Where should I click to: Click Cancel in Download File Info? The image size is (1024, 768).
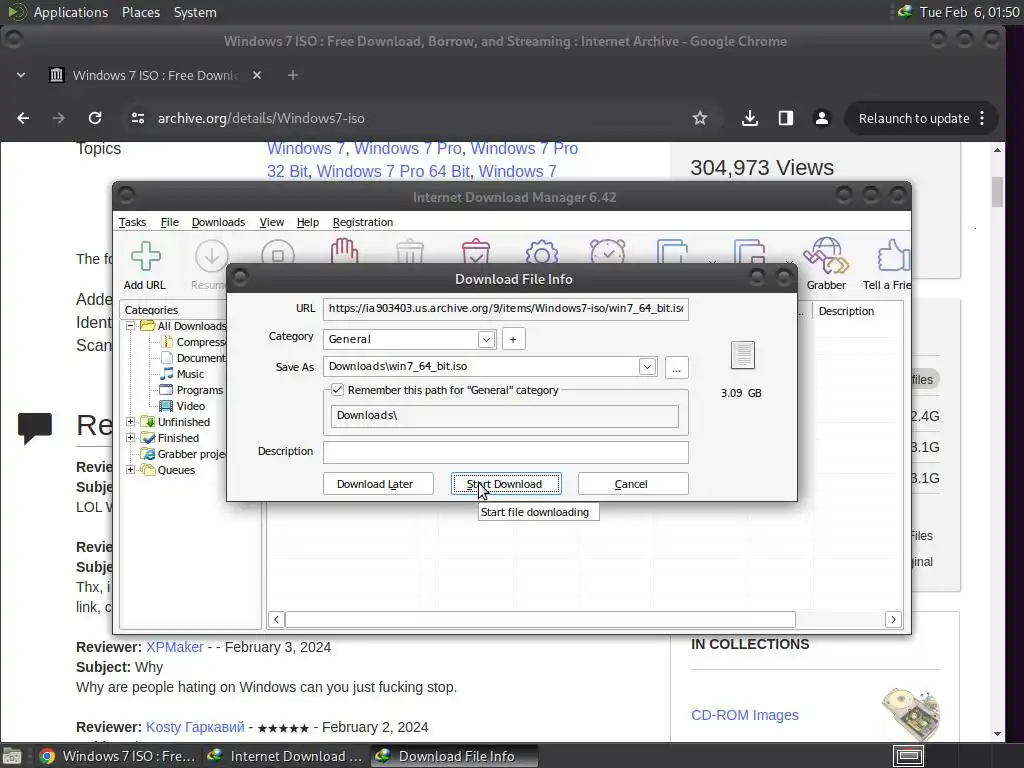[x=633, y=484]
